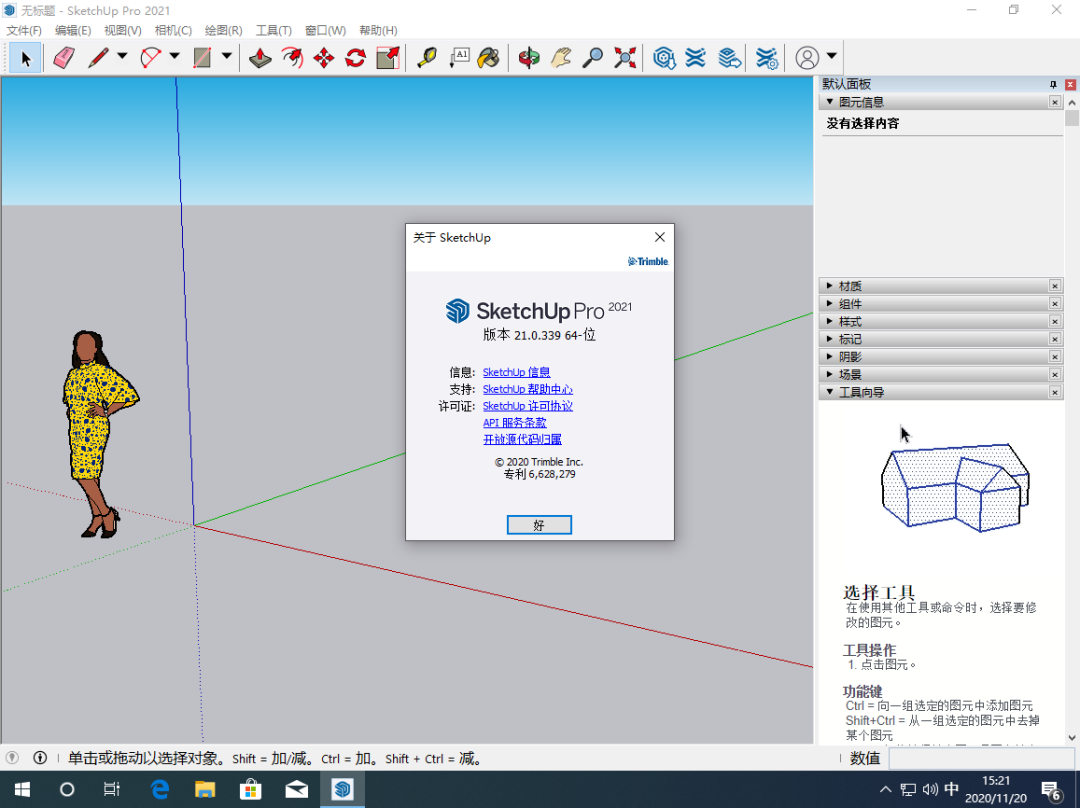Expand the 阴影 panel
Image resolution: width=1080 pixels, height=808 pixels.
pyautogui.click(x=829, y=356)
